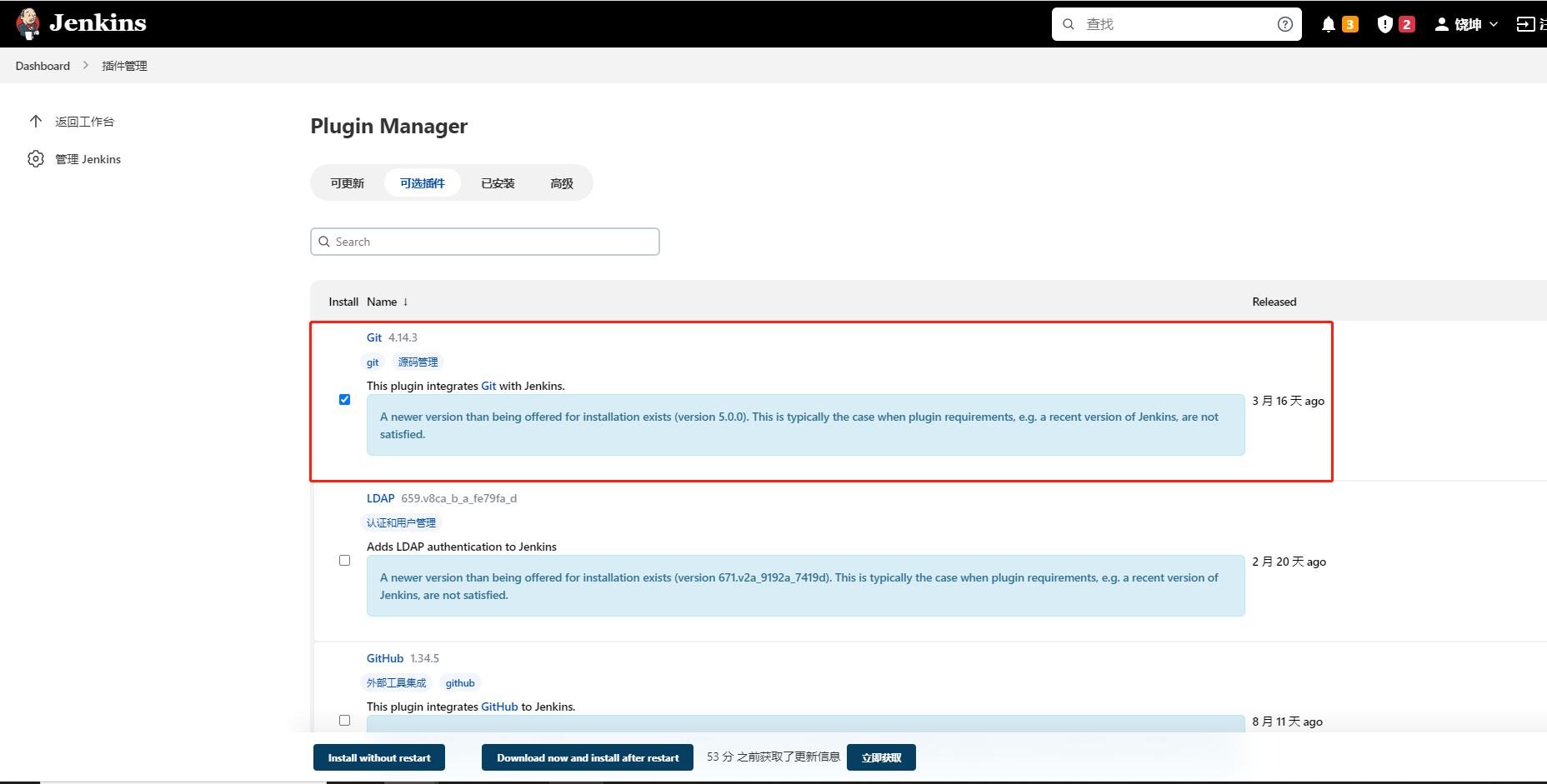Switch to the 可更新 tab
Viewport: 1547px width, 784px height.
pyautogui.click(x=347, y=183)
